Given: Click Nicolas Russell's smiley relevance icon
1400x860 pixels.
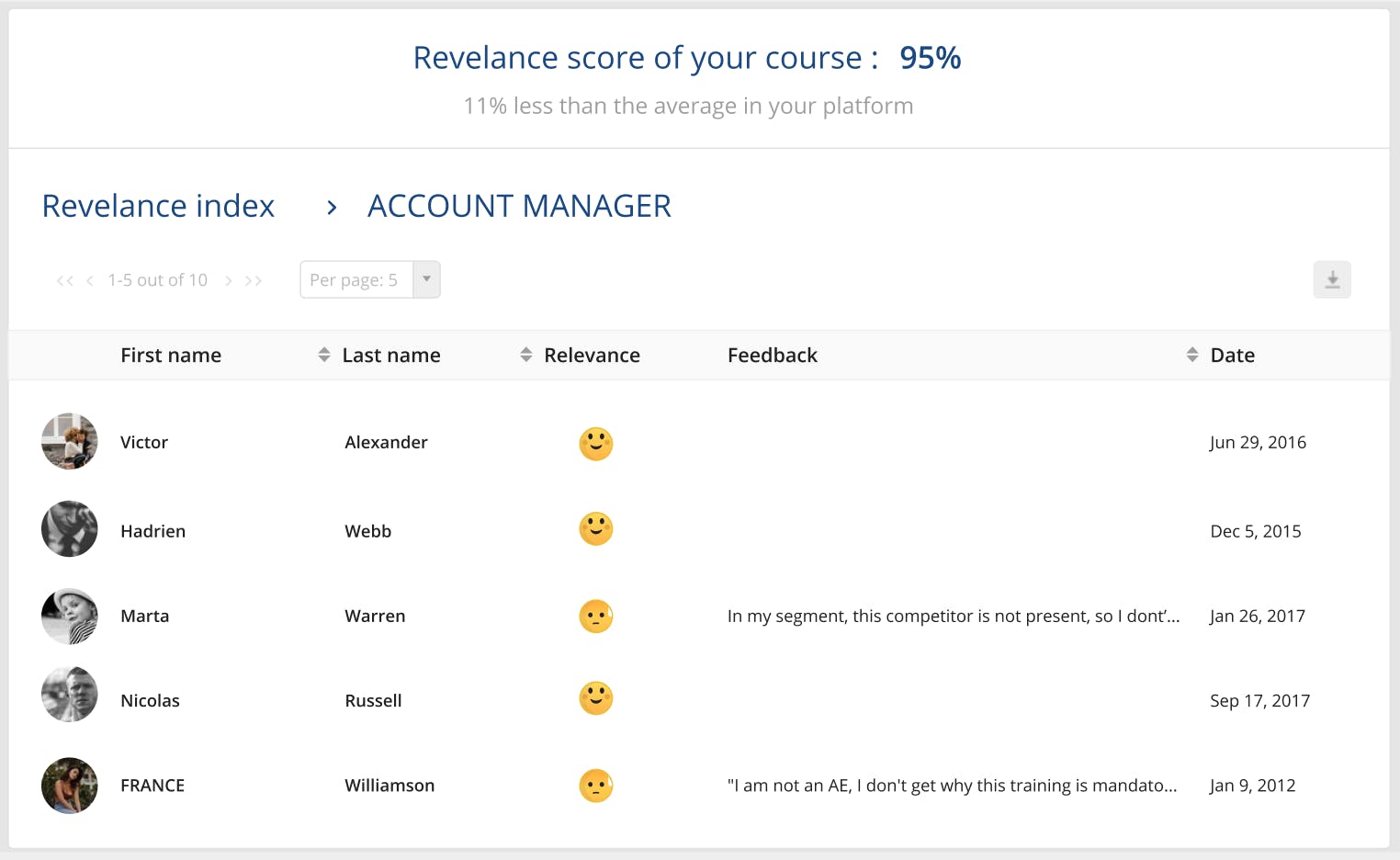Looking at the screenshot, I should (595, 697).
